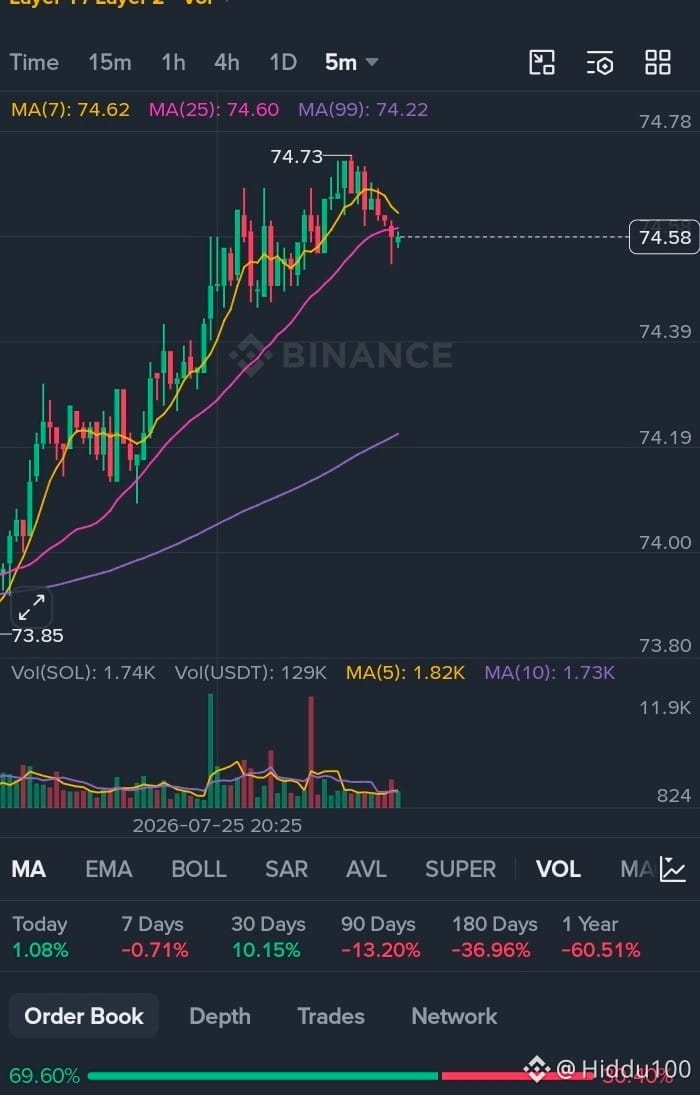The width and height of the screenshot is (700, 1095).
Task: Open chart indicator settings icon
Action: pyautogui.click(x=599, y=62)
